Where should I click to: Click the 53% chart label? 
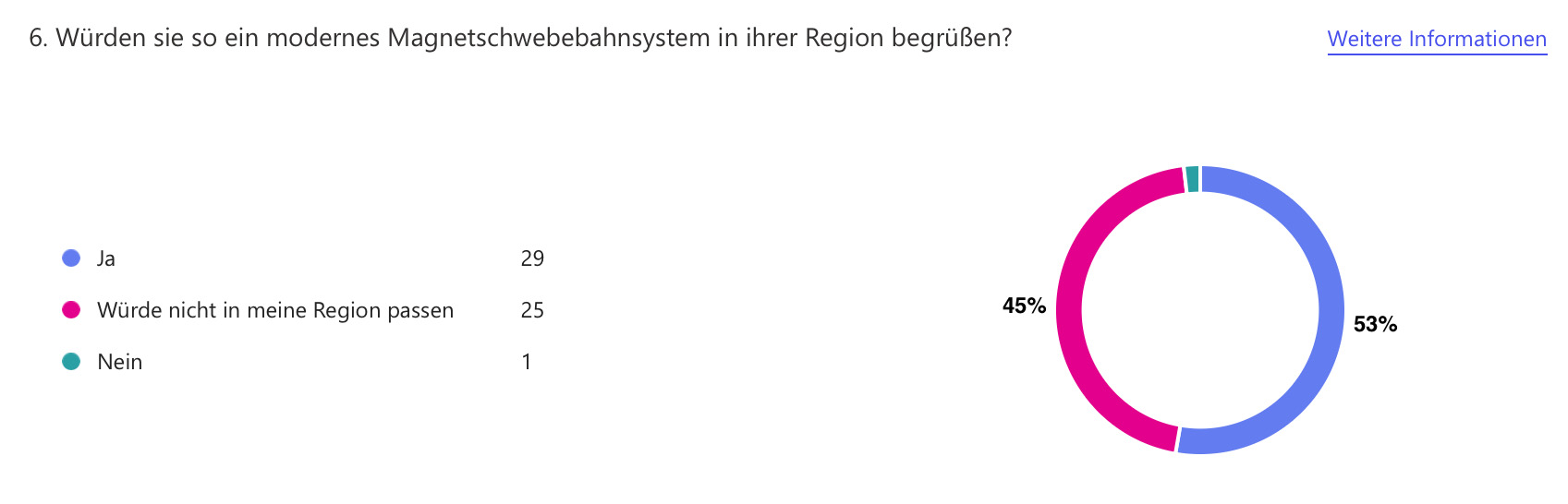tap(1375, 324)
